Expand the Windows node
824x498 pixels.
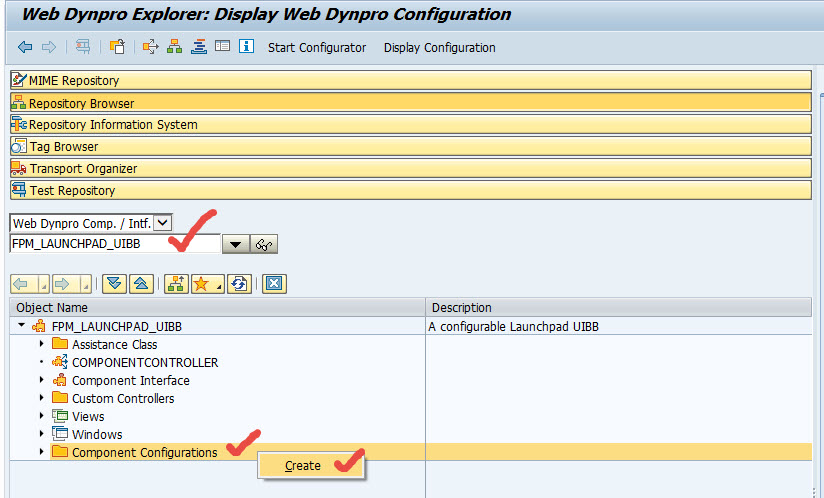[x=42, y=434]
